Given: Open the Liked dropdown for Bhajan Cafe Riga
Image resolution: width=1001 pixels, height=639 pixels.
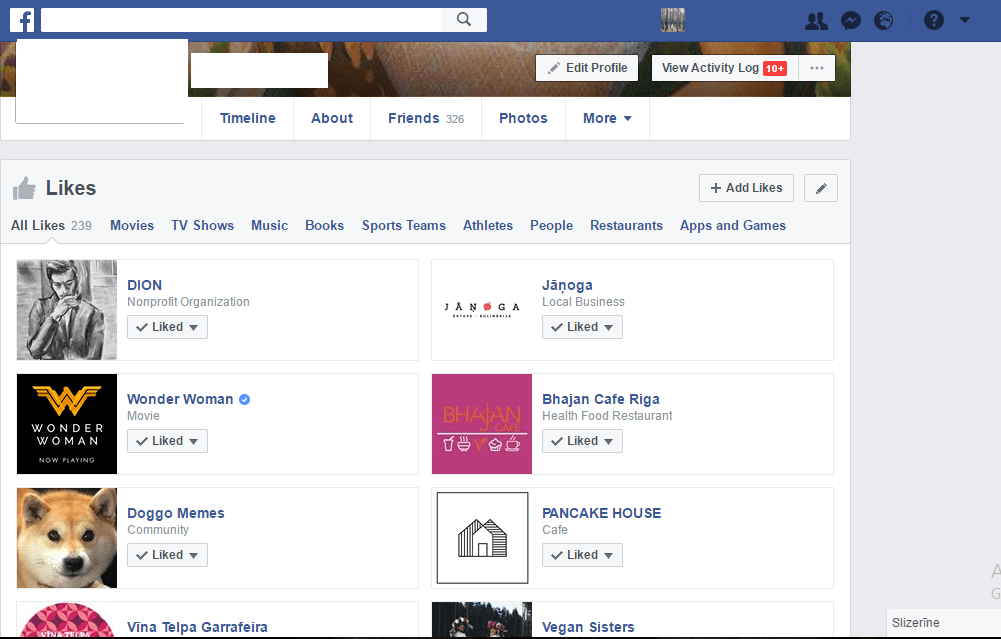Looking at the screenshot, I should pos(582,441).
